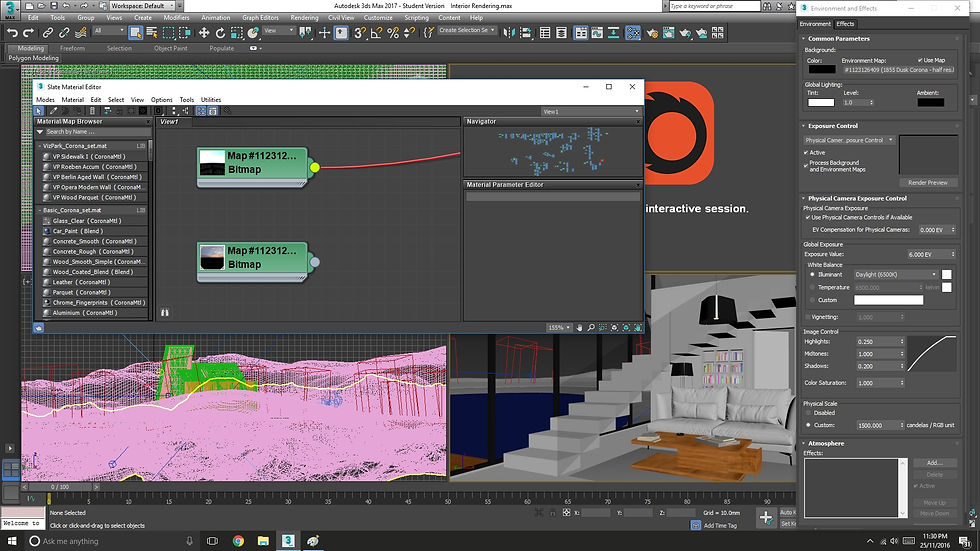The image size is (980, 551).
Task: Click Environment Map slot button
Action: tap(898, 70)
